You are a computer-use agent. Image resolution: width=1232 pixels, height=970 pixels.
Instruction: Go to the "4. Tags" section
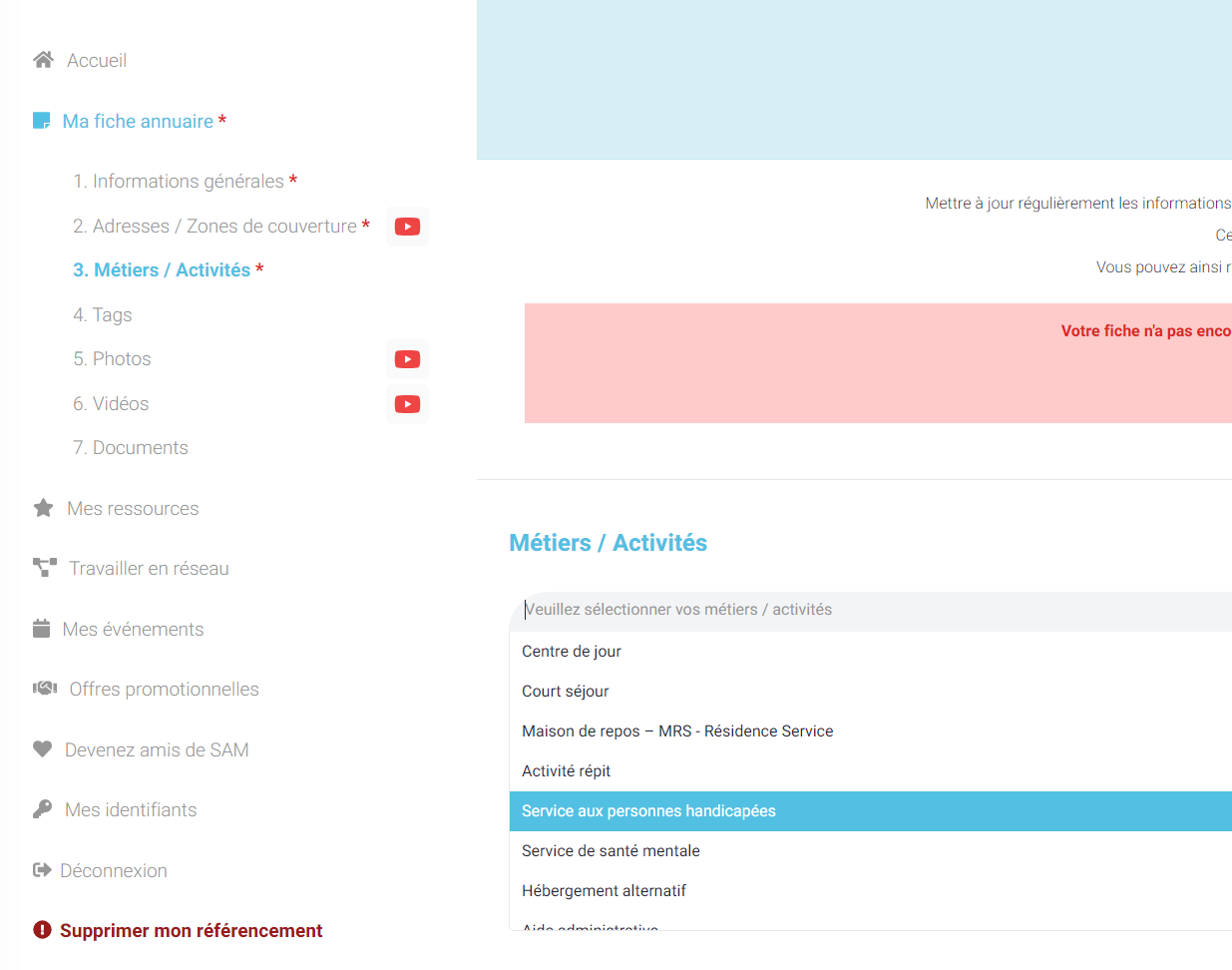(102, 315)
